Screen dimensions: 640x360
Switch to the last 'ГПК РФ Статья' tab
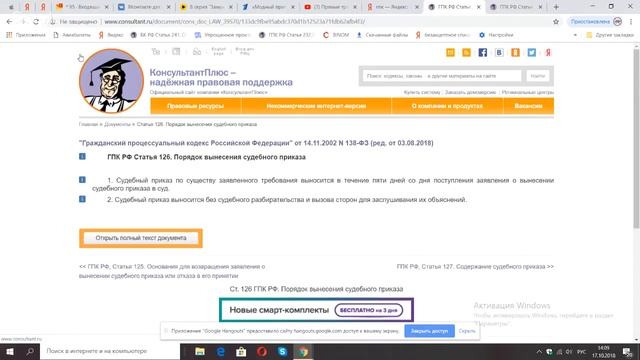pyautogui.click(x=516, y=7)
